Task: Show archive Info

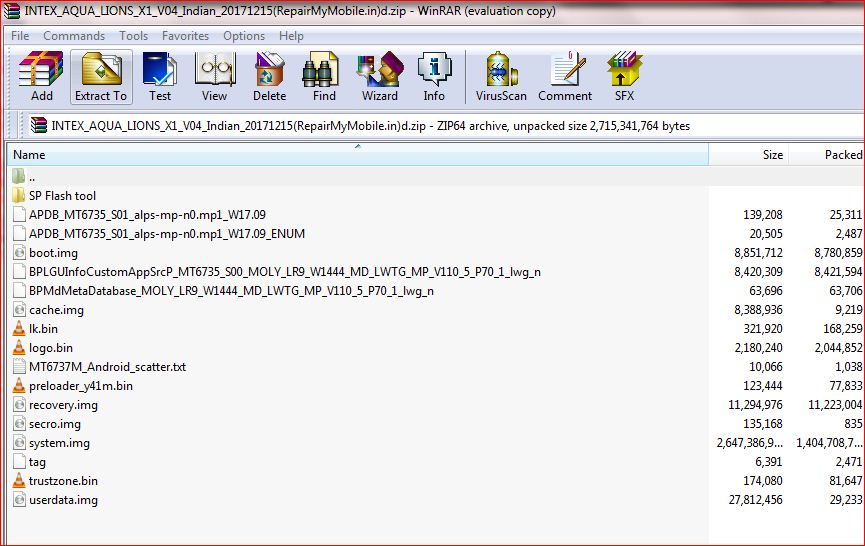Action: pos(434,76)
